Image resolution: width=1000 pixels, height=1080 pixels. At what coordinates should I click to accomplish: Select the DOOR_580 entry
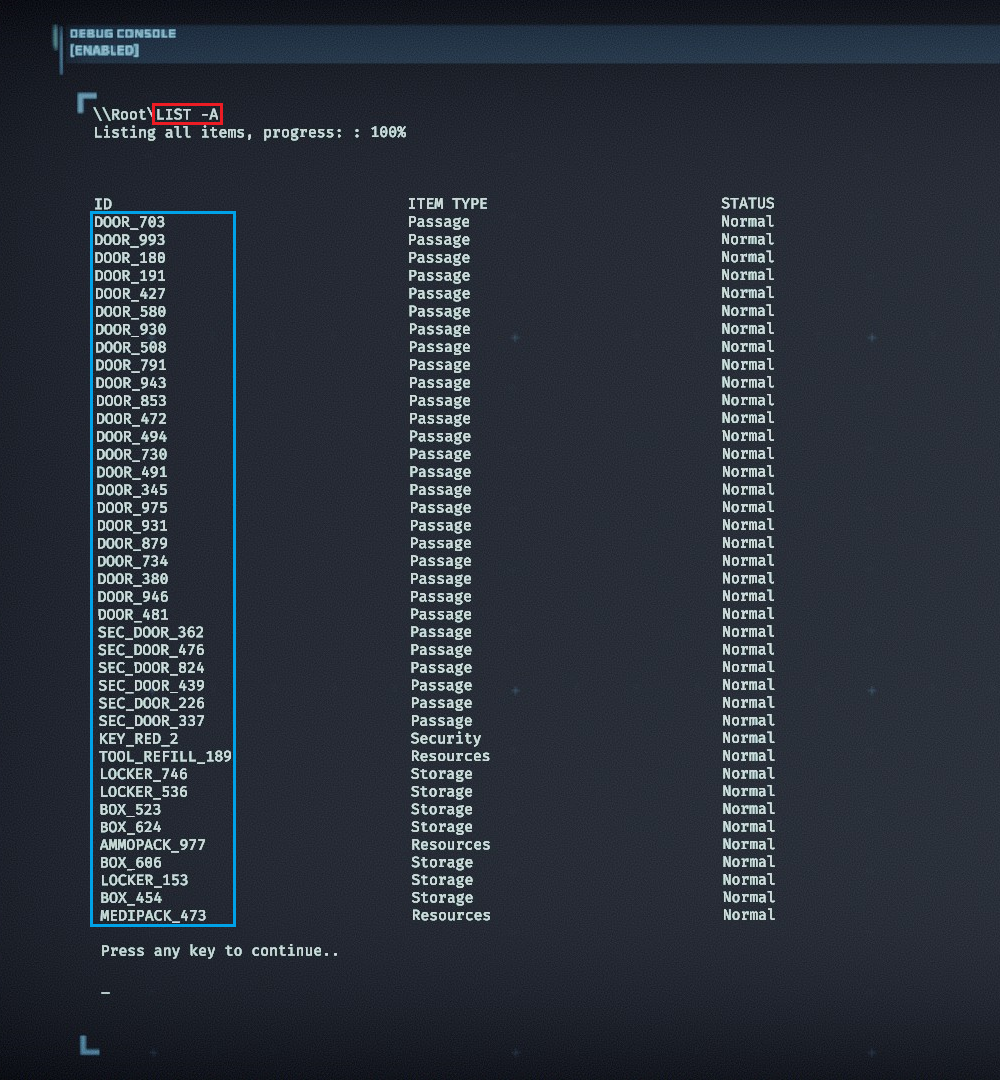(130, 311)
